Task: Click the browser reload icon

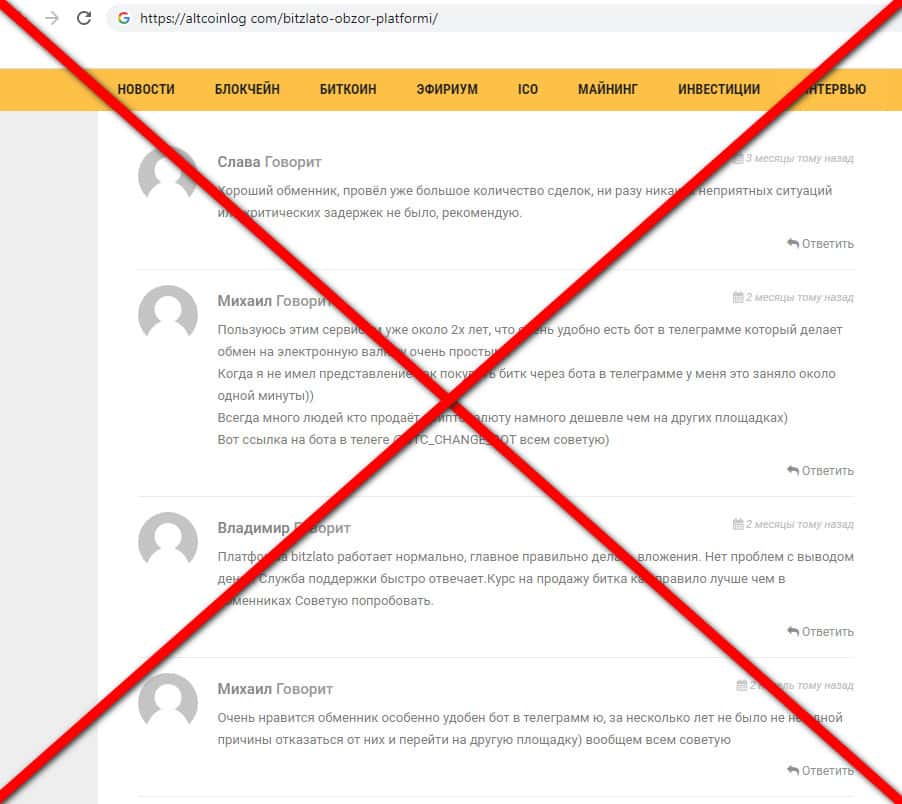Action: (x=84, y=18)
